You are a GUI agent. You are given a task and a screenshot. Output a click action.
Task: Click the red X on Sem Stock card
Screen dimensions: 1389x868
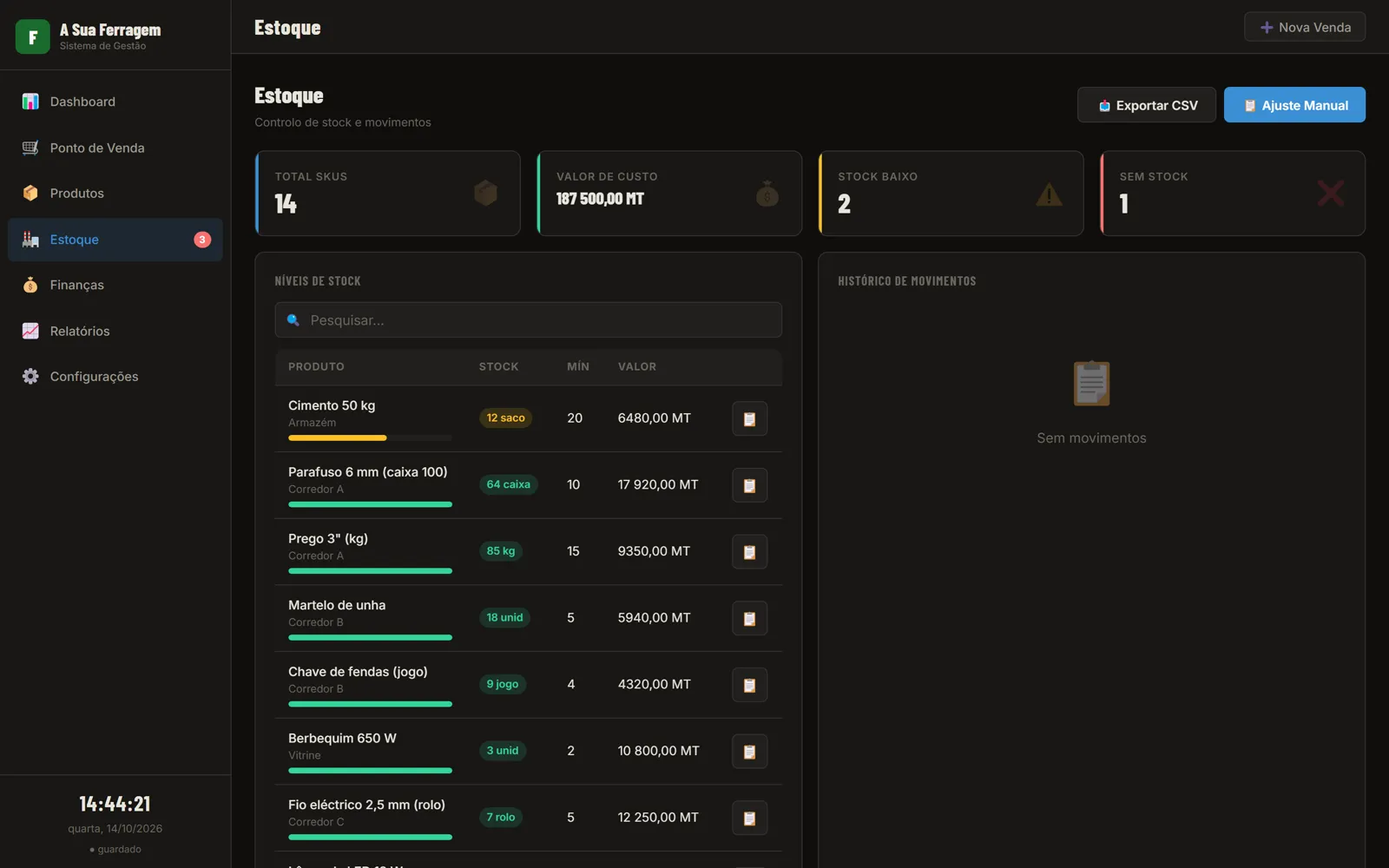pyautogui.click(x=1331, y=193)
